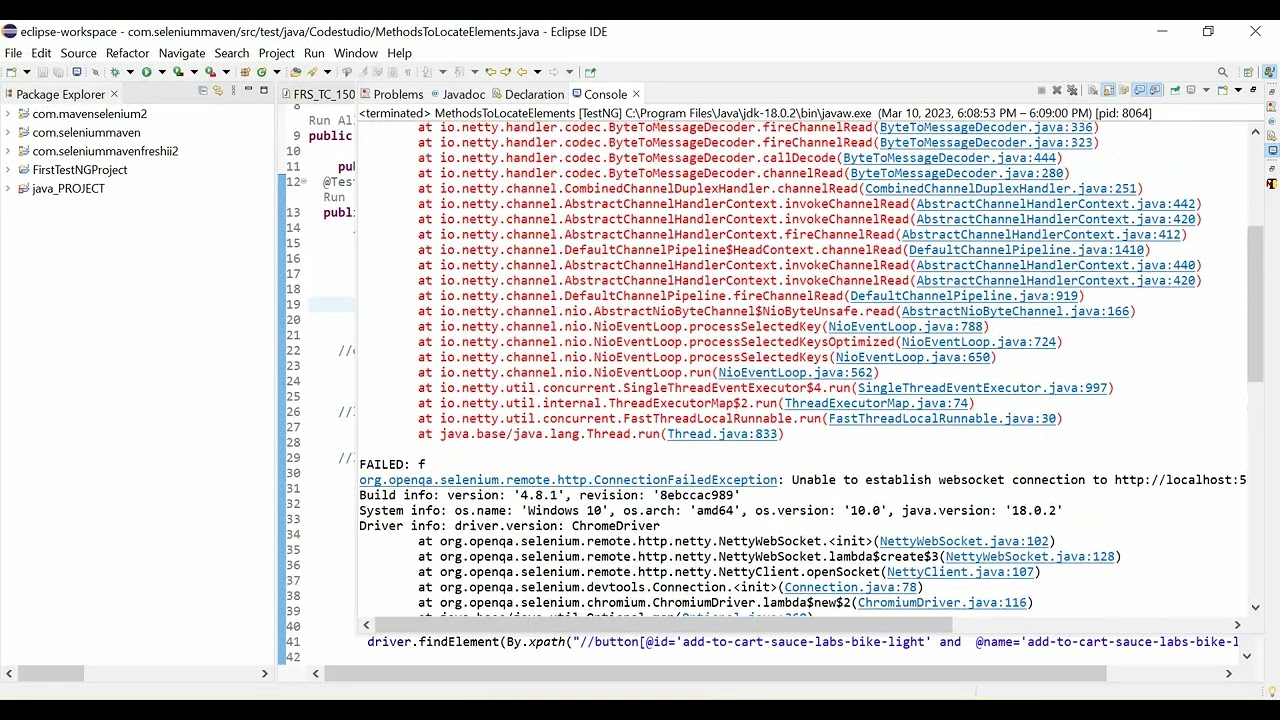
Task: Open the NettyWebSocket.java:102 link
Action: [x=964, y=541]
